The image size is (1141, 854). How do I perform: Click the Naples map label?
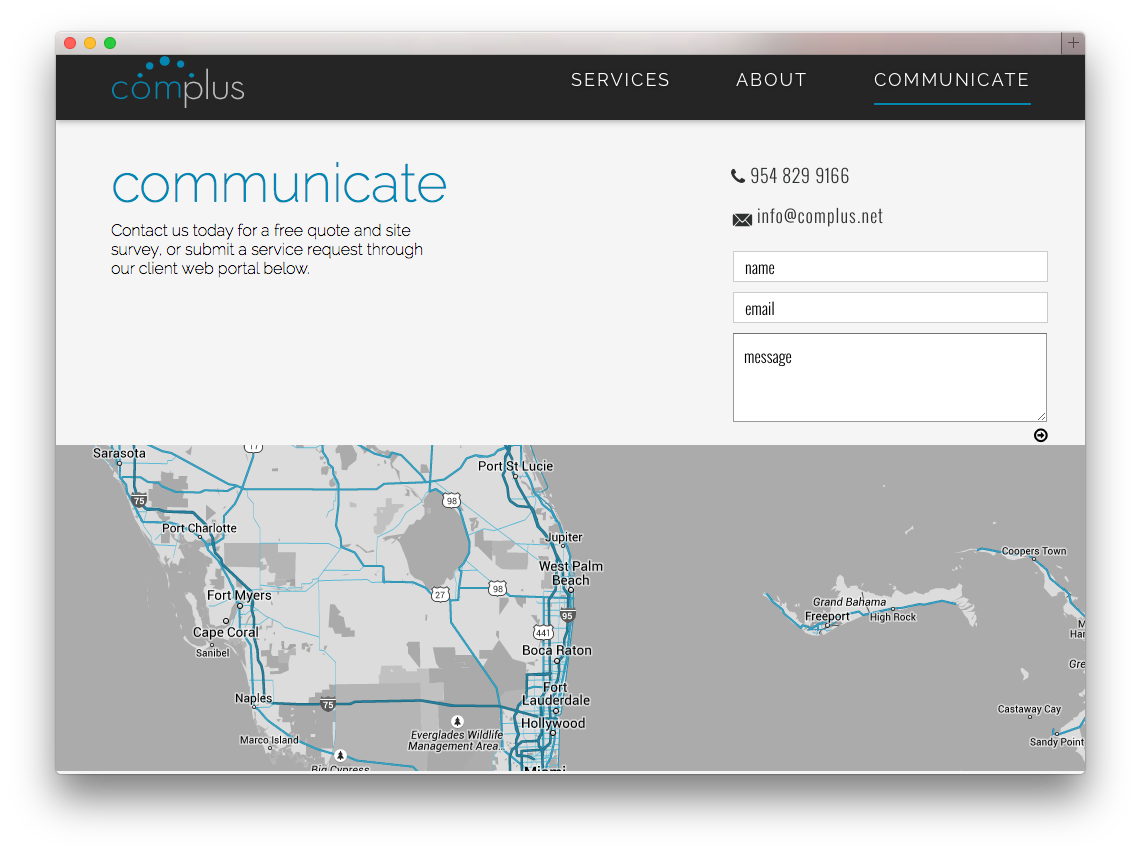click(x=253, y=698)
